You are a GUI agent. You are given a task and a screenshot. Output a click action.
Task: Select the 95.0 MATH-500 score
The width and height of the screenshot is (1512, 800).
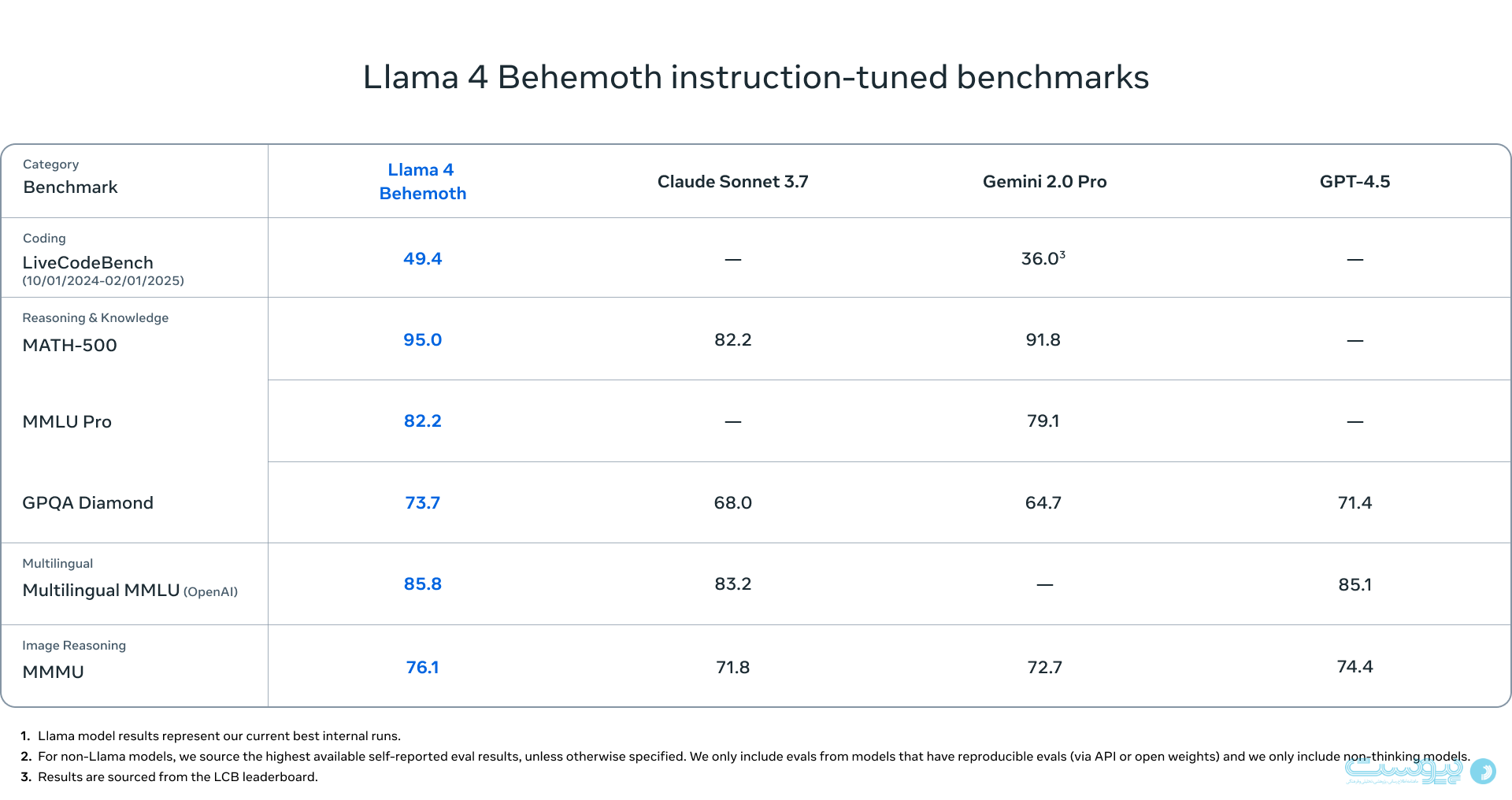[423, 340]
